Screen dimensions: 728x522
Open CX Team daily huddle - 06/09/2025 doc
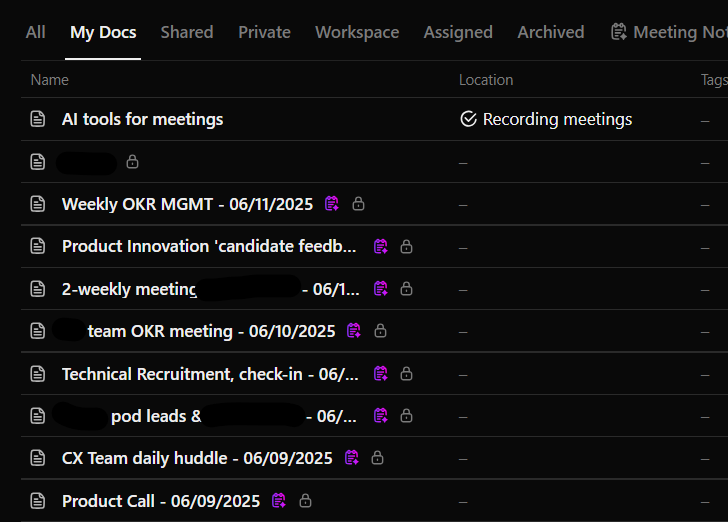[x=197, y=458]
